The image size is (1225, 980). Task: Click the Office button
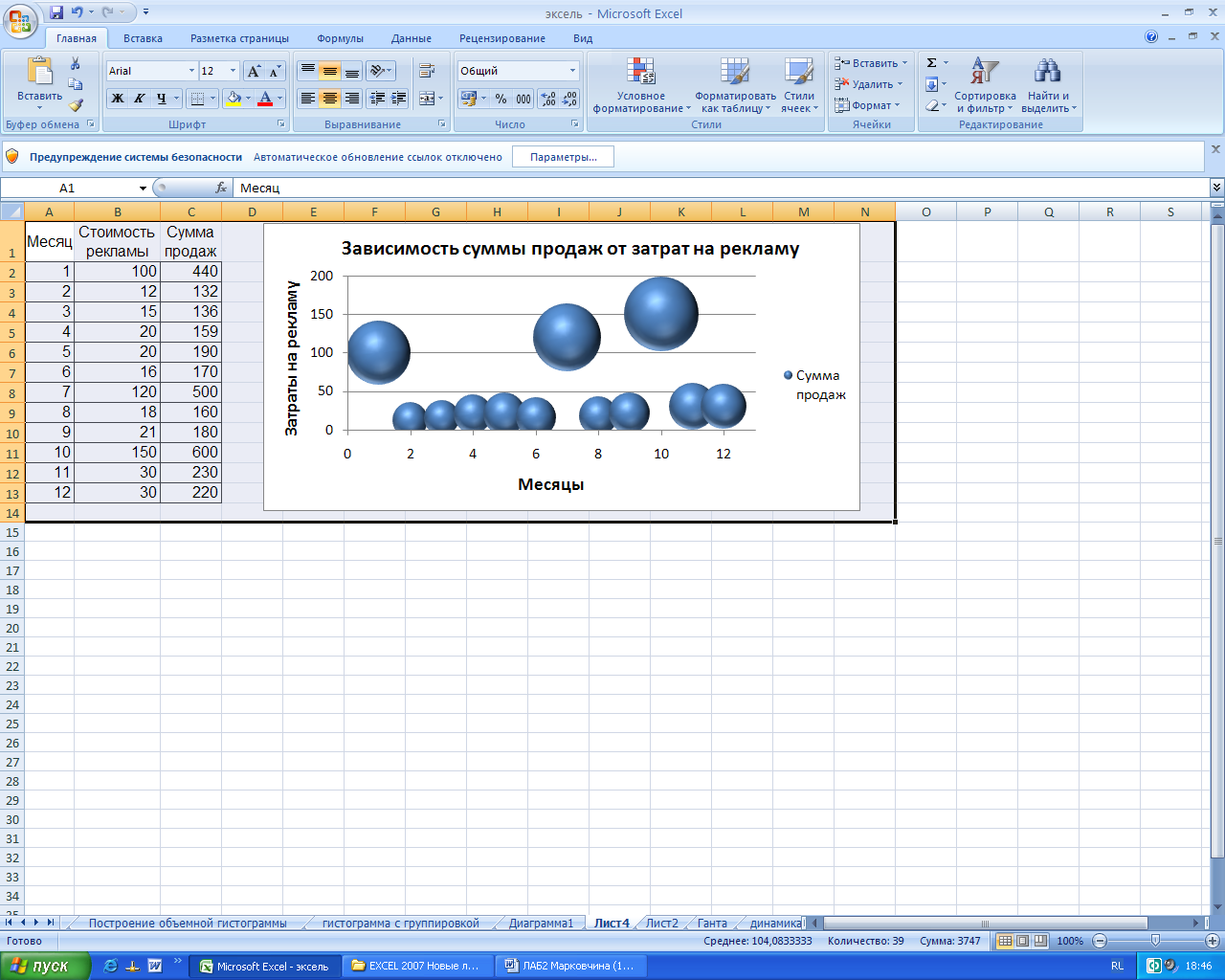(x=19, y=19)
